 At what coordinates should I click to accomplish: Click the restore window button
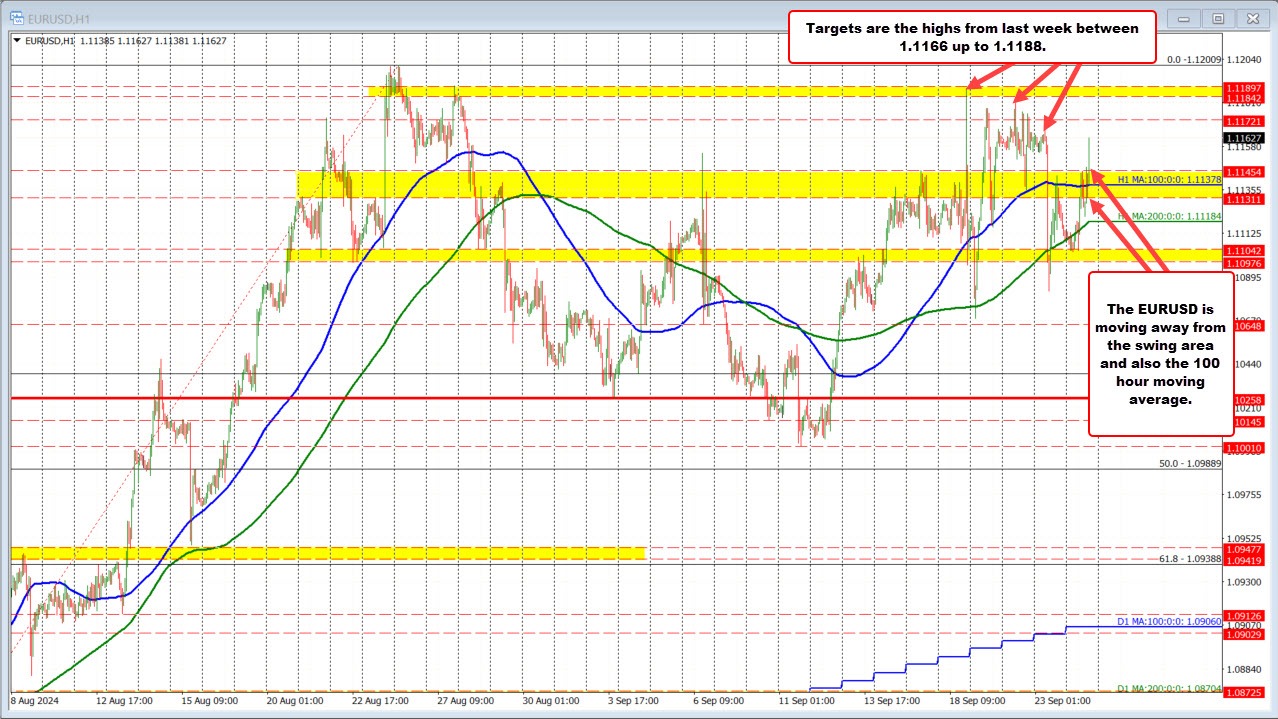tap(1217, 17)
